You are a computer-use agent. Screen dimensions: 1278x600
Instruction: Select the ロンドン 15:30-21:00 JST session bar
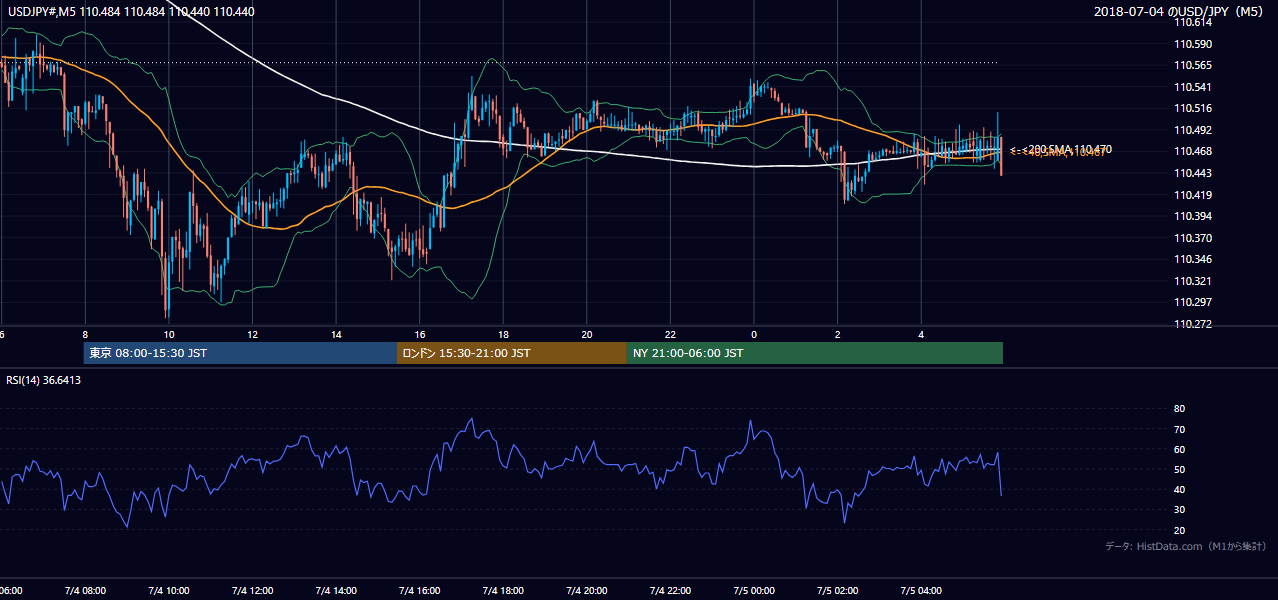pos(512,353)
